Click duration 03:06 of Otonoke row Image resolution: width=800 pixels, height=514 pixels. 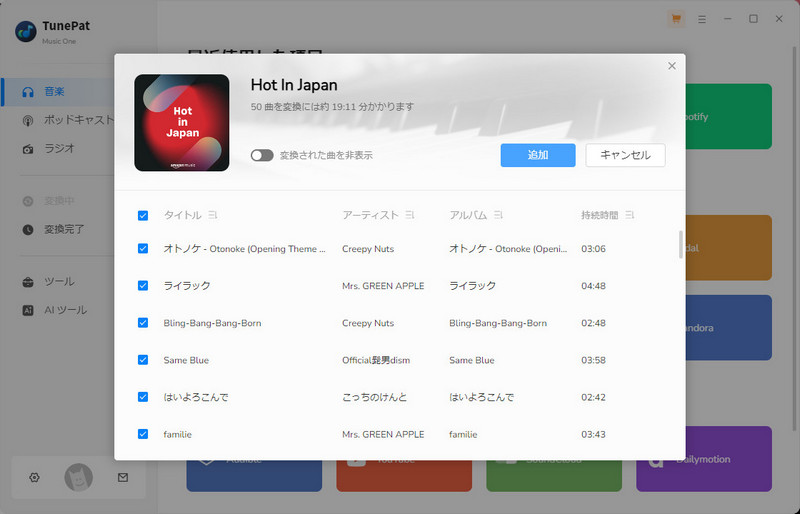coord(593,249)
